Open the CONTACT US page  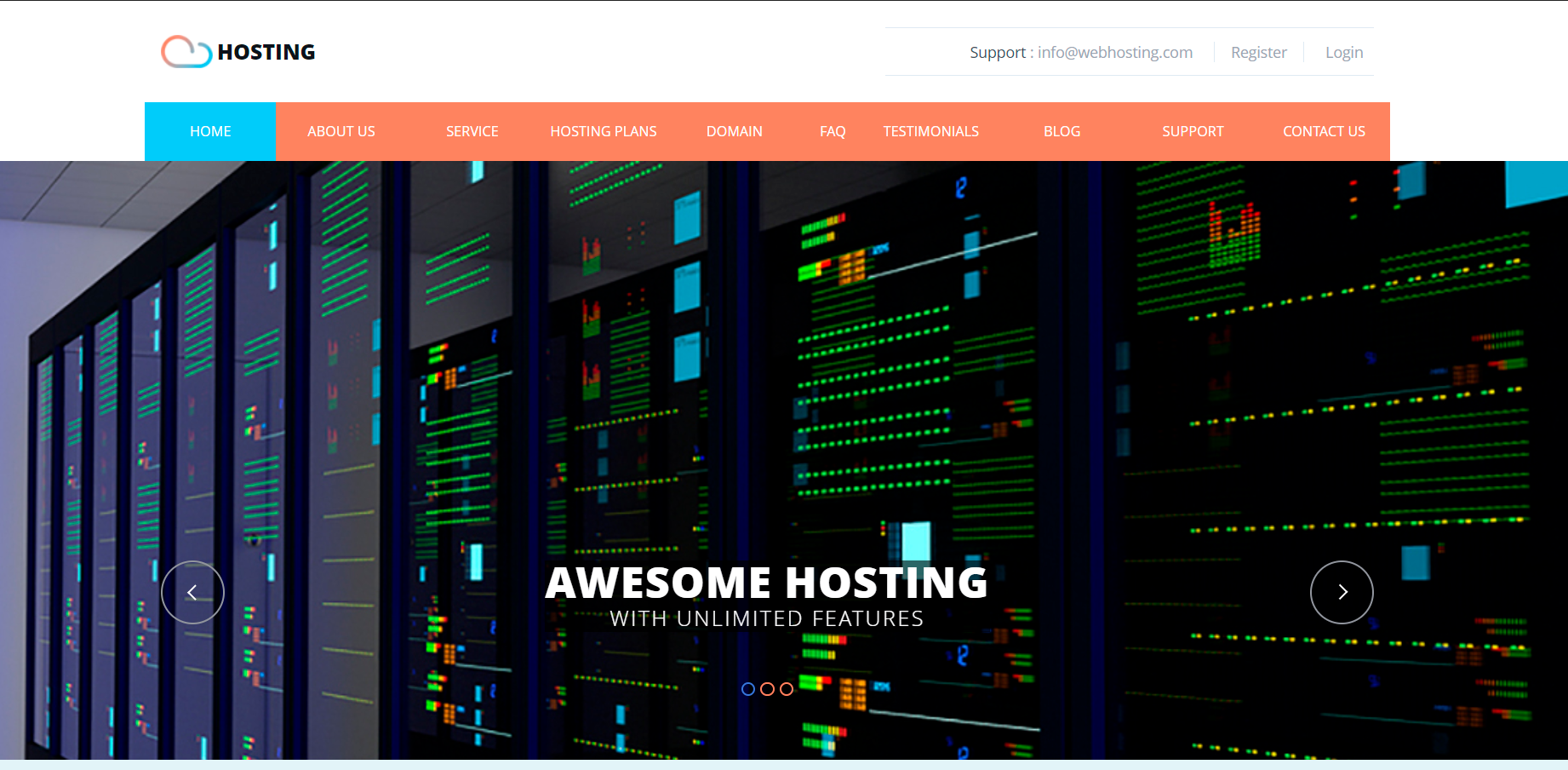[x=1325, y=131]
